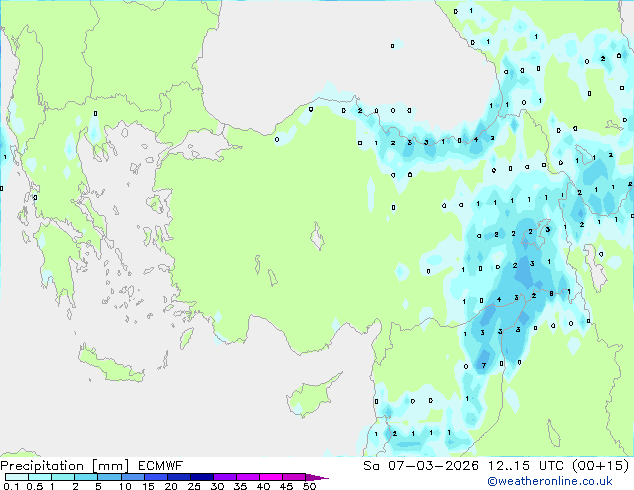Click the 0.1–0.5 mm palest legend swatch
This screenshot has width=634, height=490.
pyautogui.click(x=17, y=477)
